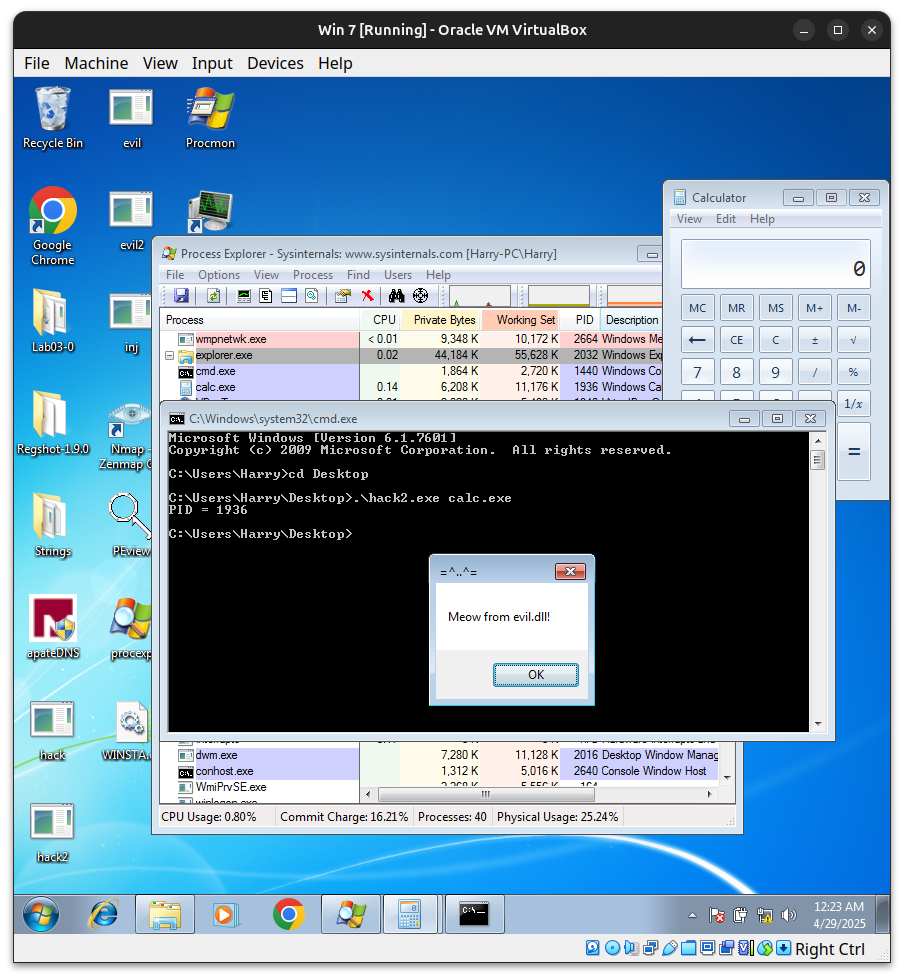This screenshot has height=979, width=904.
Task: Open Process Explorer Find menu
Action: 358,275
